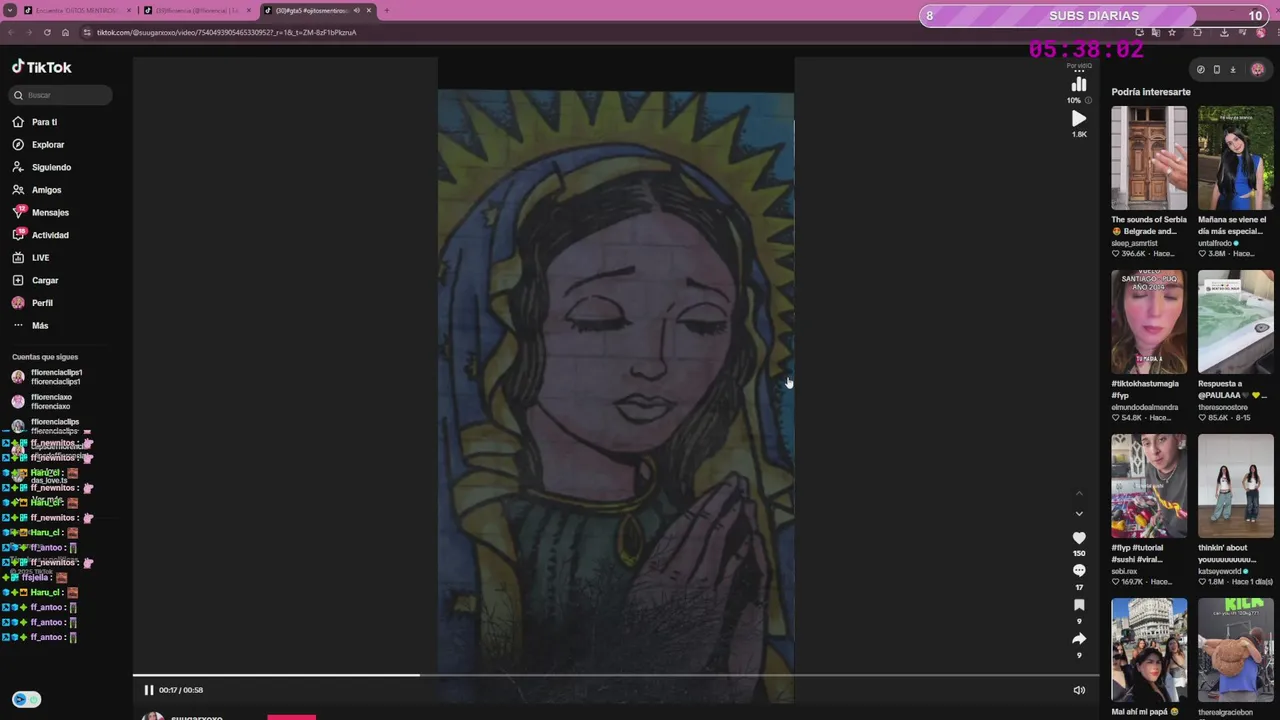Switch to the 'Encuentra OJITOS MENTIROSOS' tab
This screenshot has height=720, width=1280.
(77, 10)
